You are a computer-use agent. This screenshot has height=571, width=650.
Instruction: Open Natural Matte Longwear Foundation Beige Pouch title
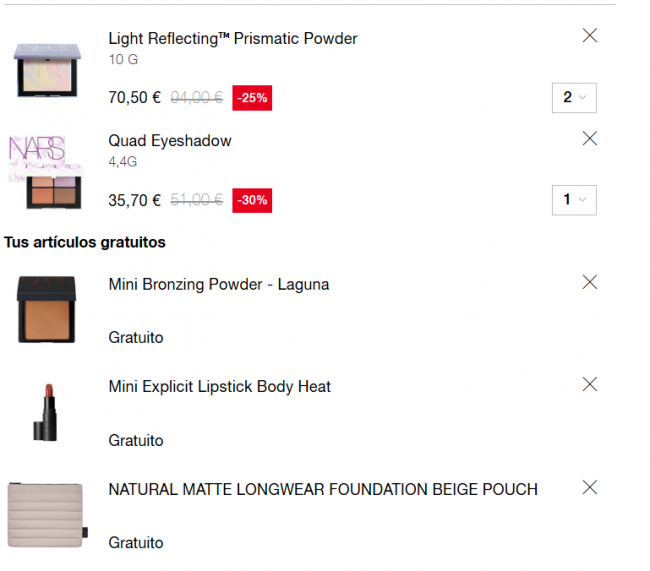coord(322,489)
